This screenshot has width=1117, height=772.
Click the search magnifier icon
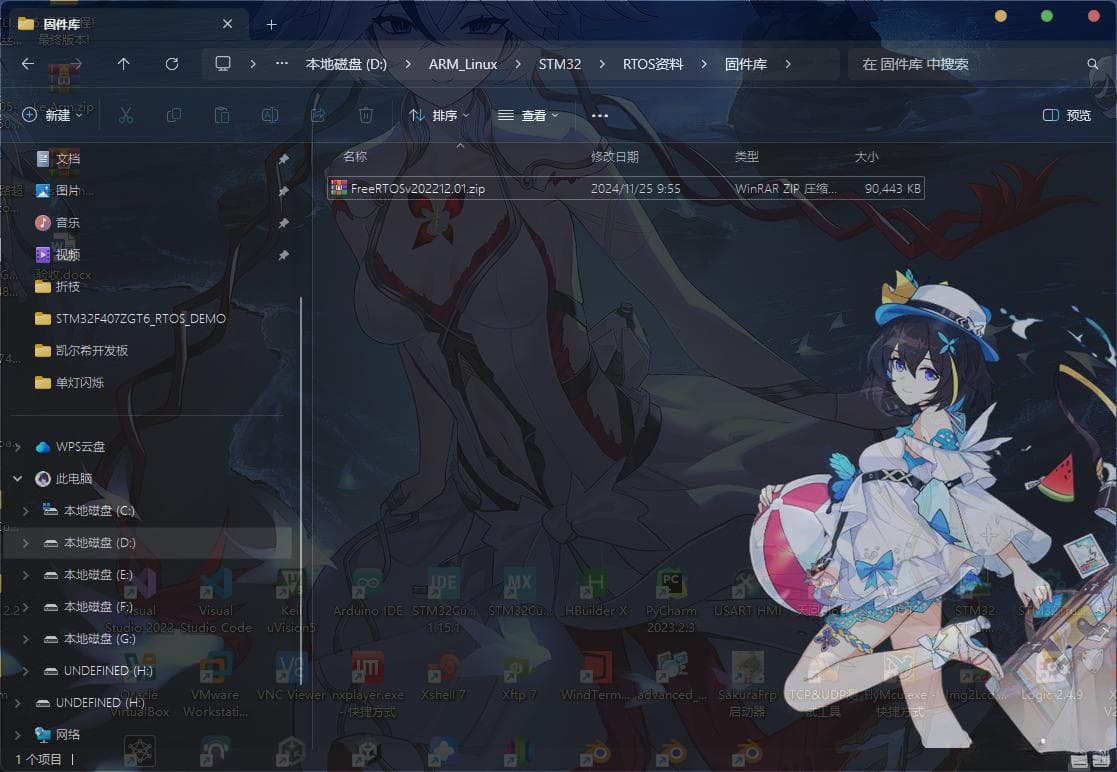(1093, 64)
